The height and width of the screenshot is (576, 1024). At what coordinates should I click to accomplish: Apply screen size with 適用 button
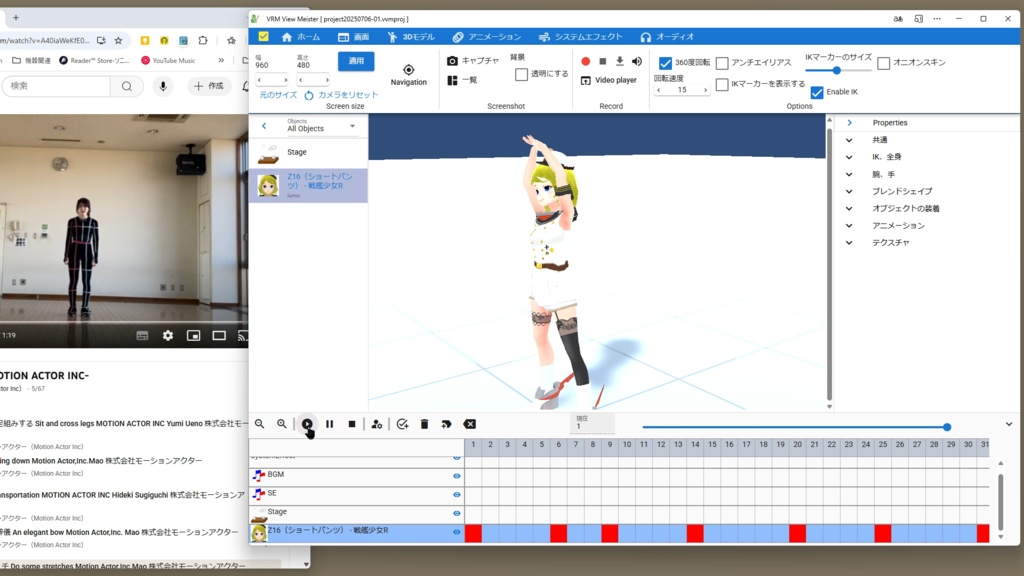356,61
